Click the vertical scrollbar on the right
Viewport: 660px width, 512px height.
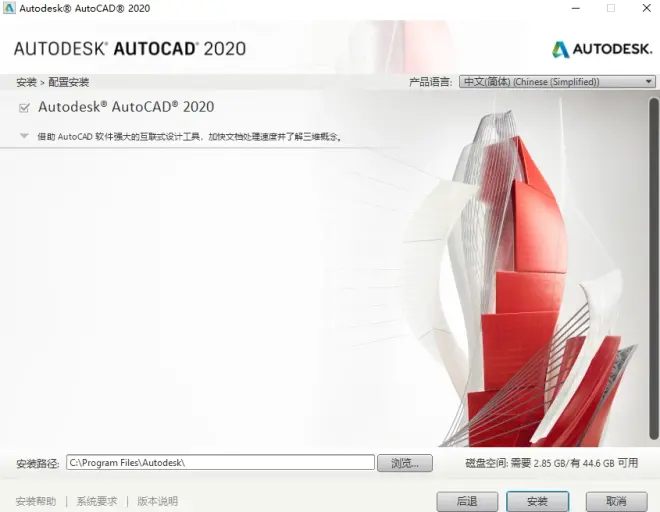click(x=654, y=269)
